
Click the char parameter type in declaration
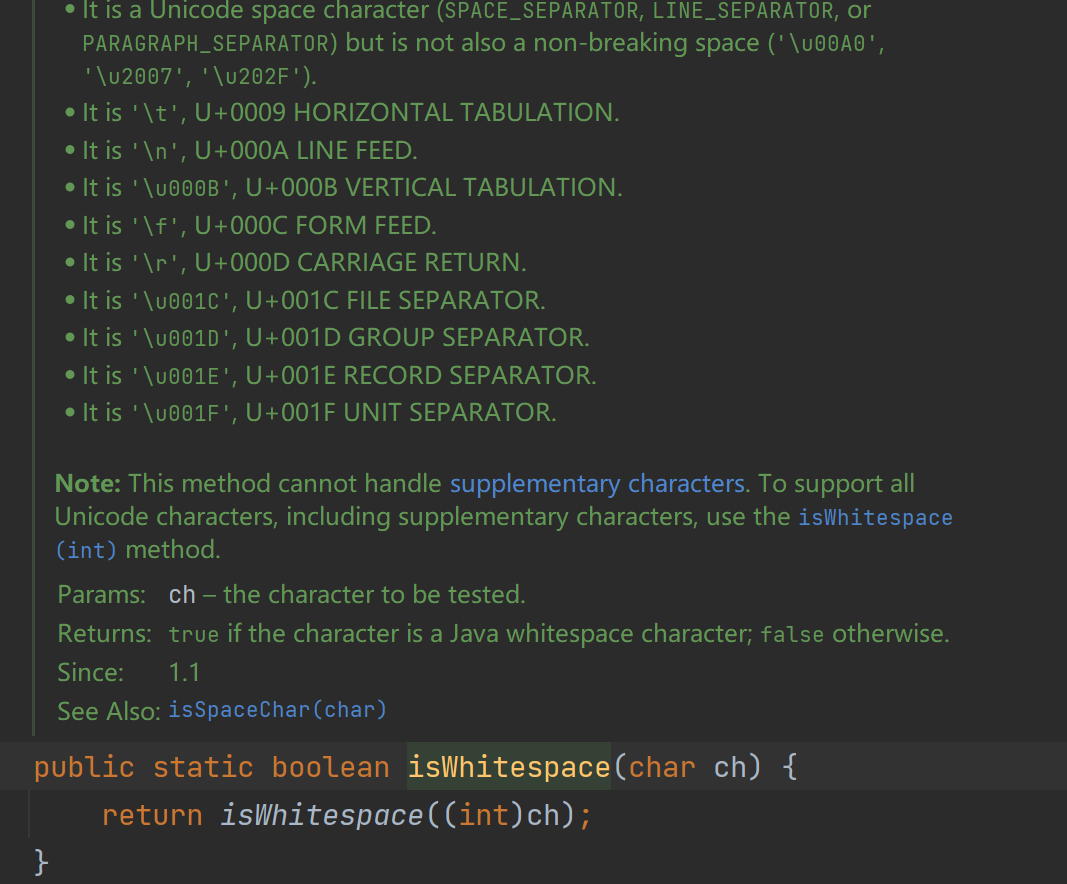pyautogui.click(x=661, y=767)
